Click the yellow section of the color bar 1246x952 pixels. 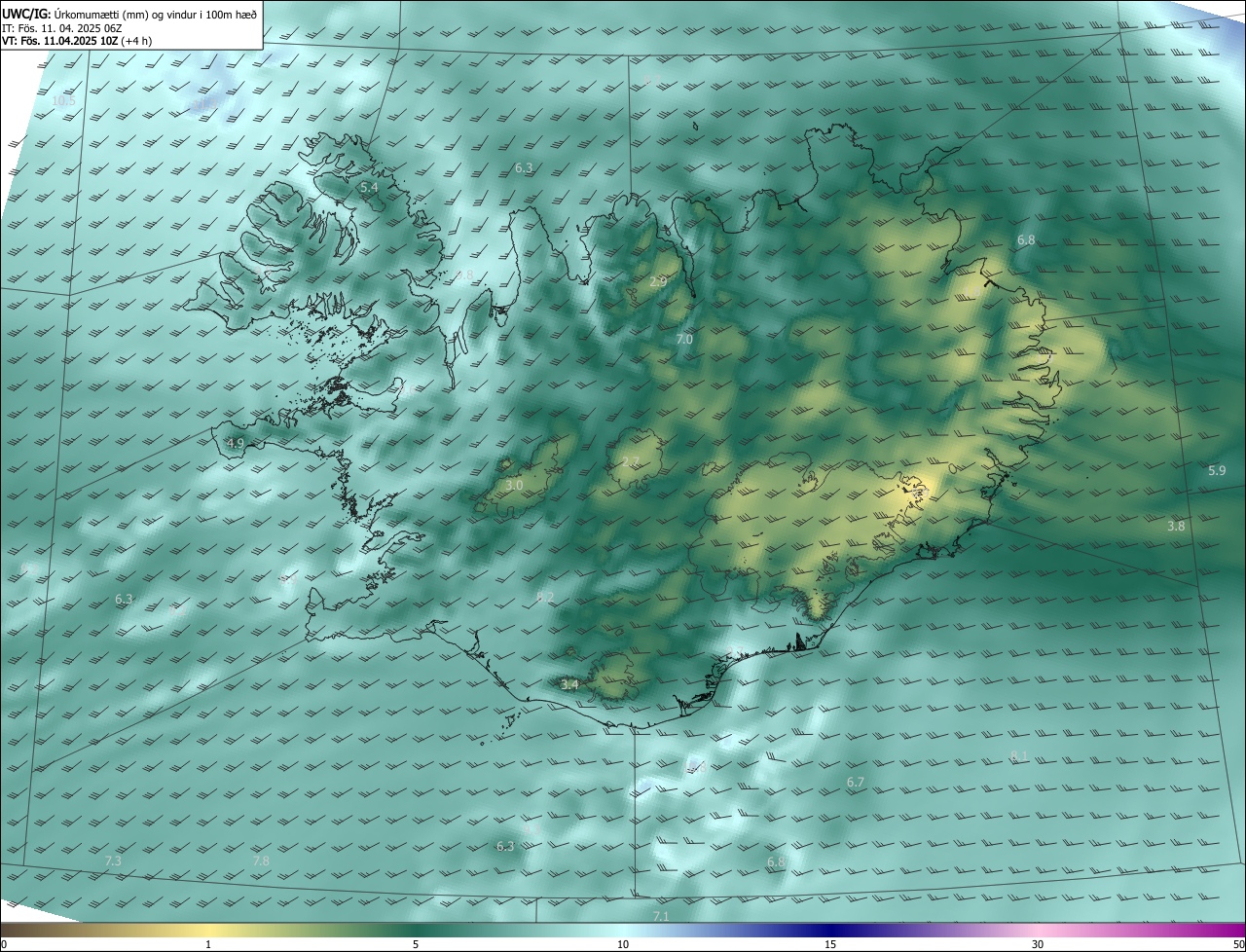click(208, 931)
